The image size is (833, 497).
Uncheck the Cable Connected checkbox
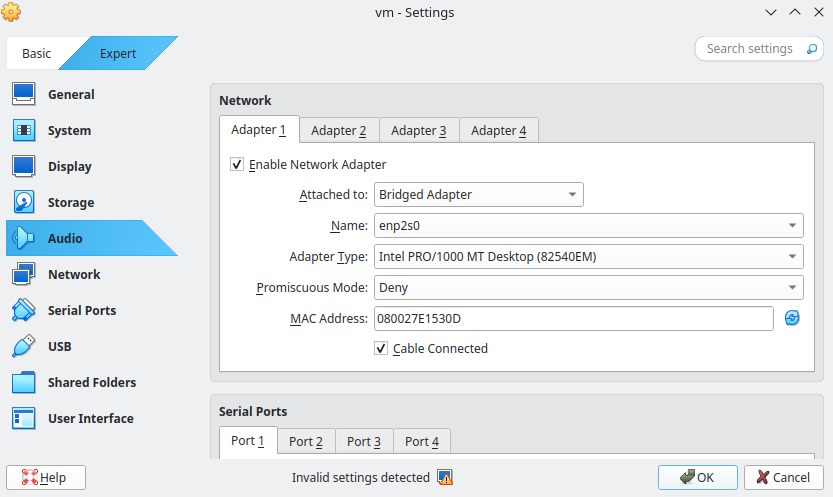[x=381, y=348]
